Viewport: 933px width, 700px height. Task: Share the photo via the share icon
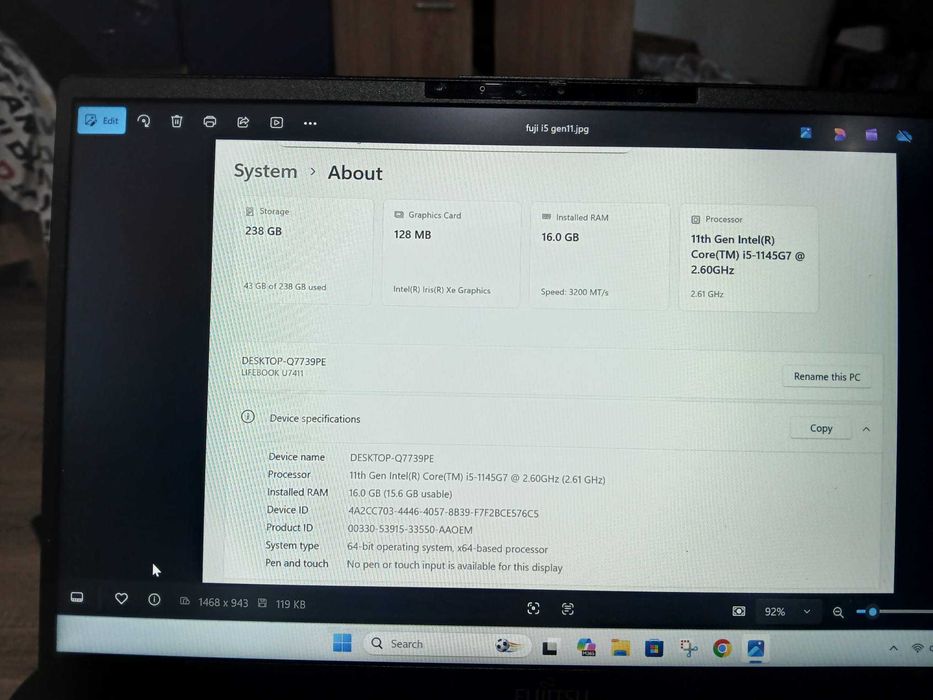tap(243, 123)
